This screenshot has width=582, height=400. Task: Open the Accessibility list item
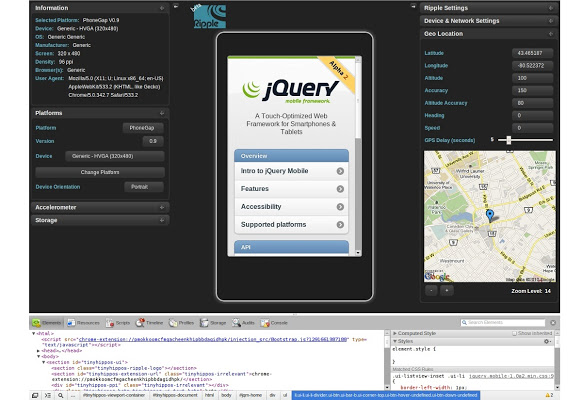tap(291, 207)
